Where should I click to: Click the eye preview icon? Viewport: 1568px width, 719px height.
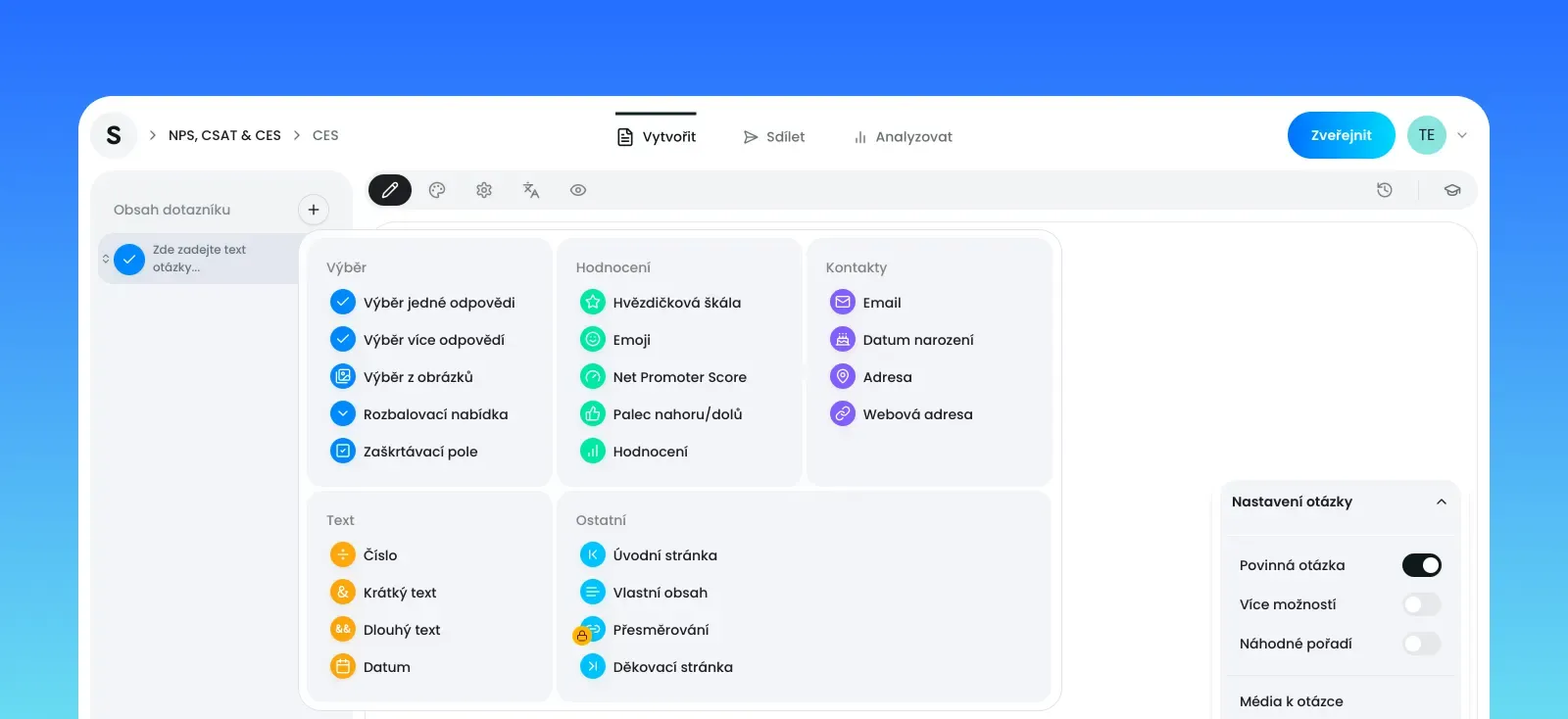pyautogui.click(x=578, y=190)
